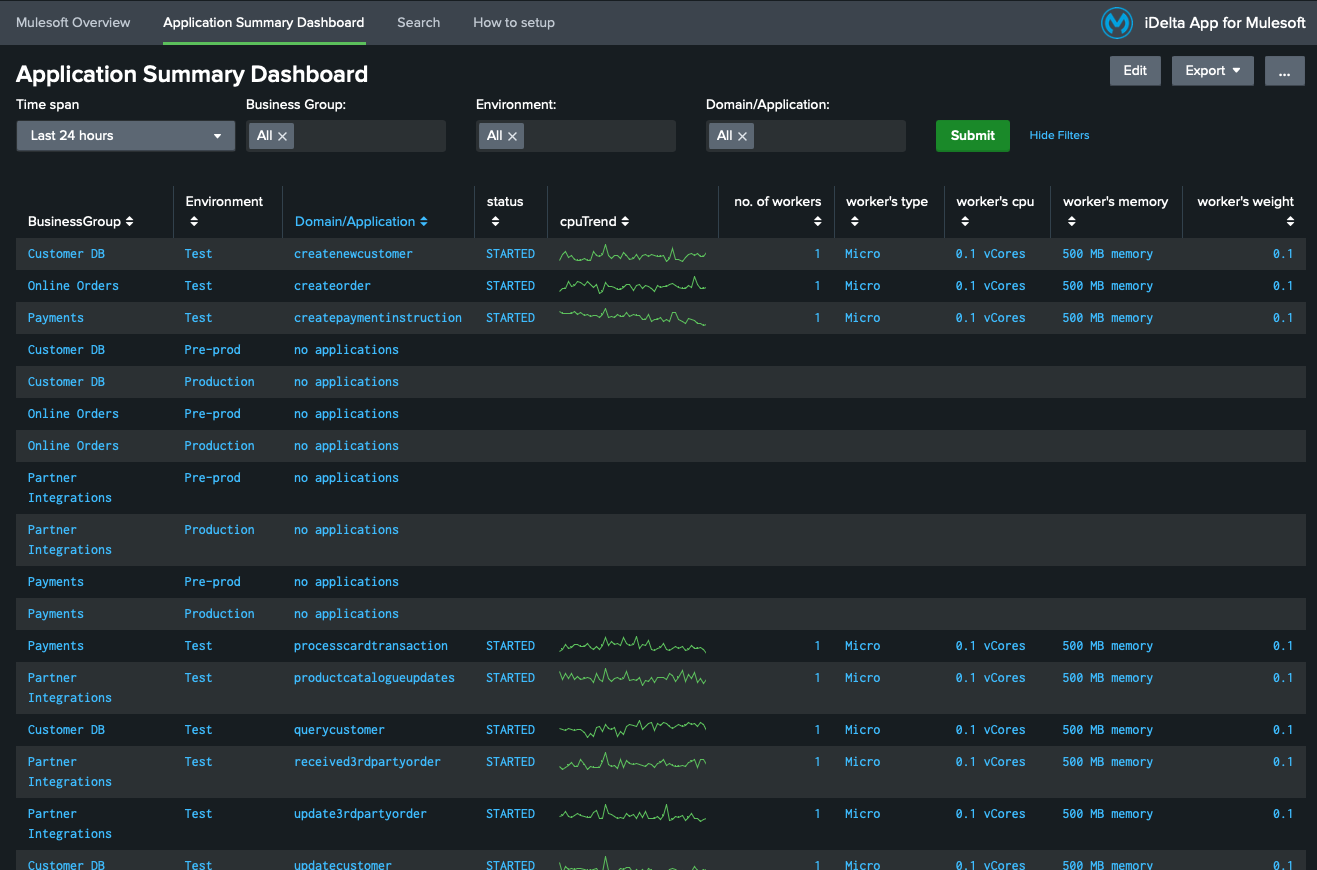Sort by Environment column sort icon
The height and width of the screenshot is (870, 1317).
pyautogui.click(x=194, y=222)
